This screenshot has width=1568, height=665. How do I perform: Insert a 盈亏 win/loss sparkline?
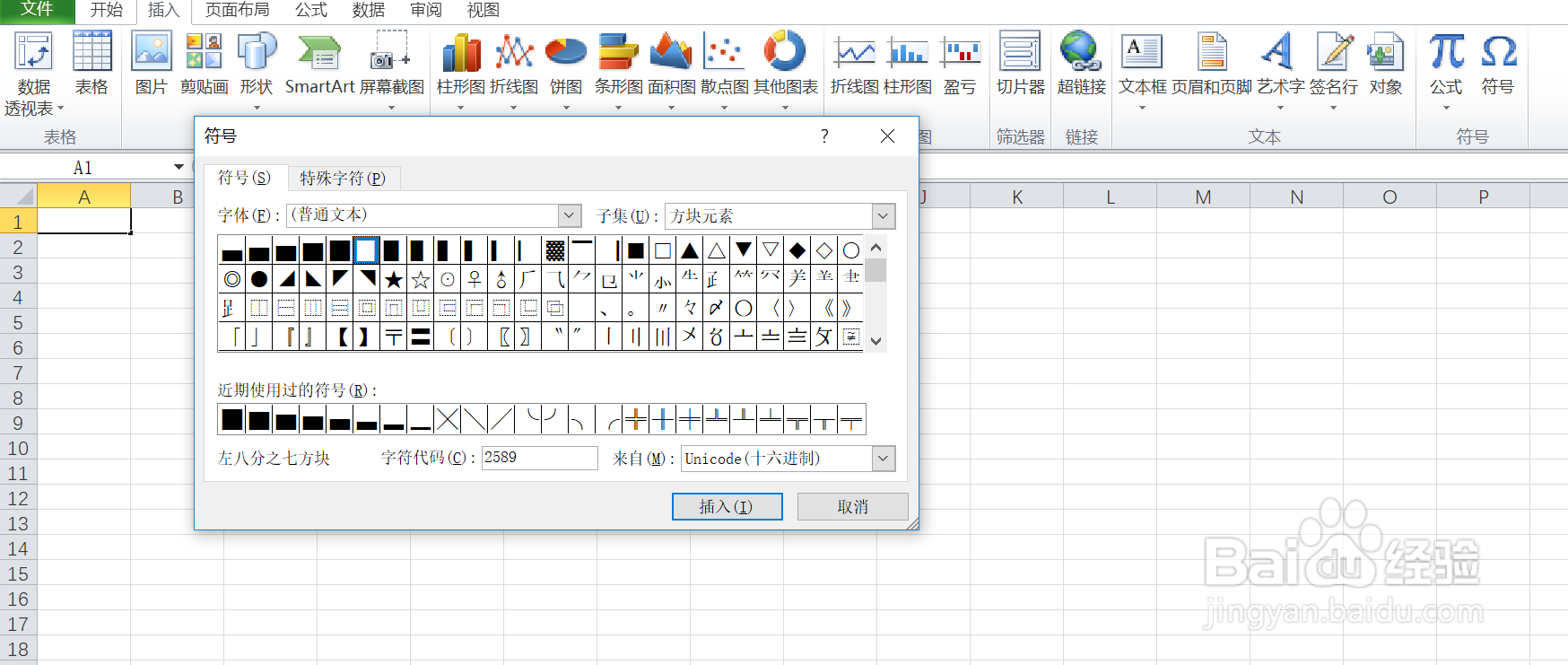(960, 63)
